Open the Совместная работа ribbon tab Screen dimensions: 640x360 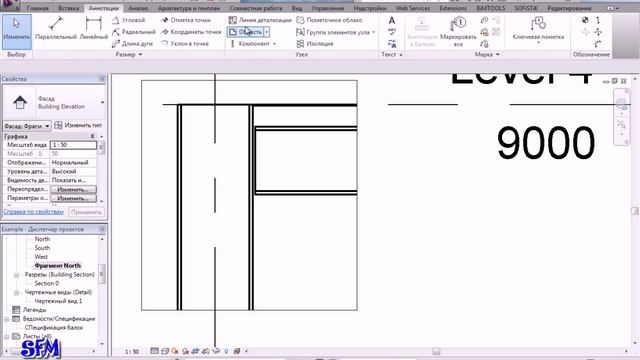[x=256, y=8]
